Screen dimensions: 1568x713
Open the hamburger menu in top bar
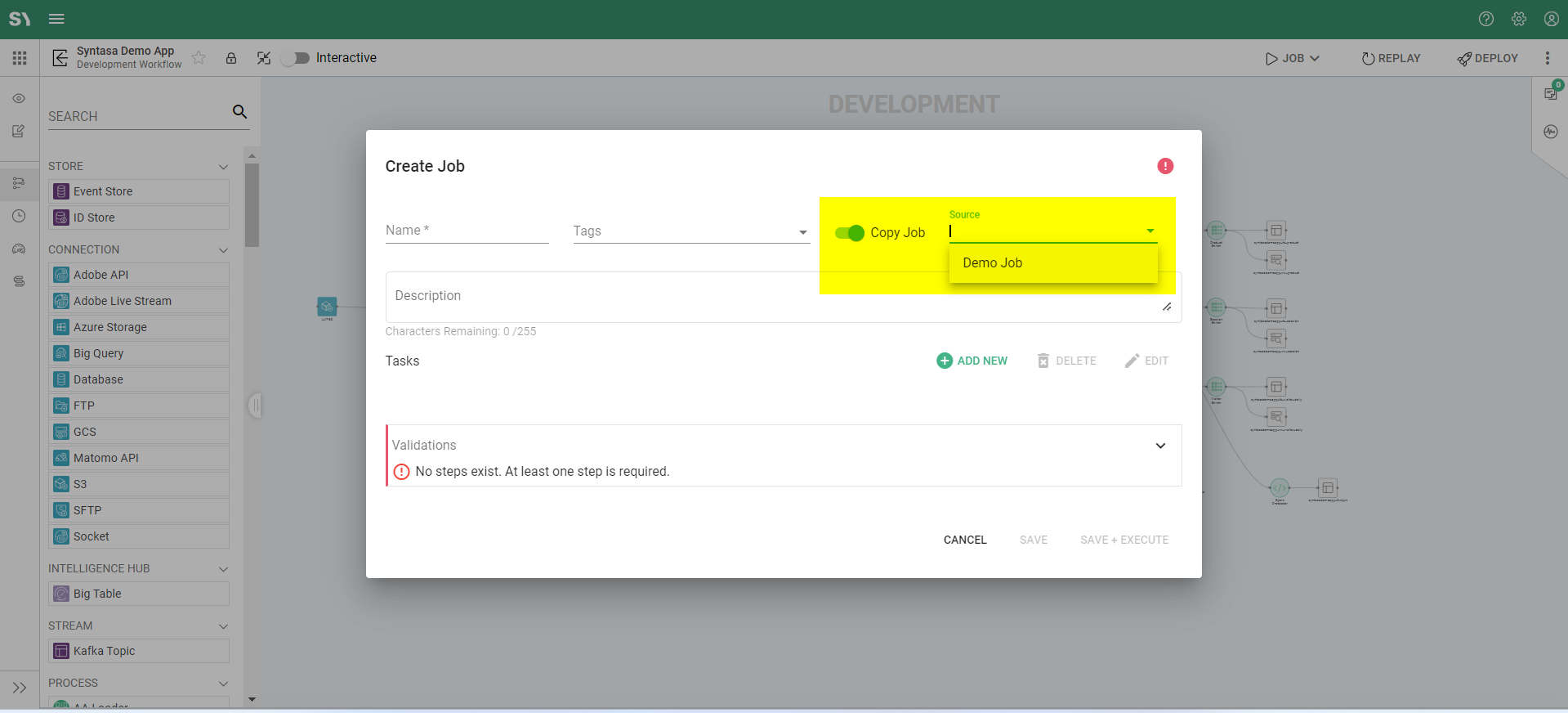tap(56, 19)
